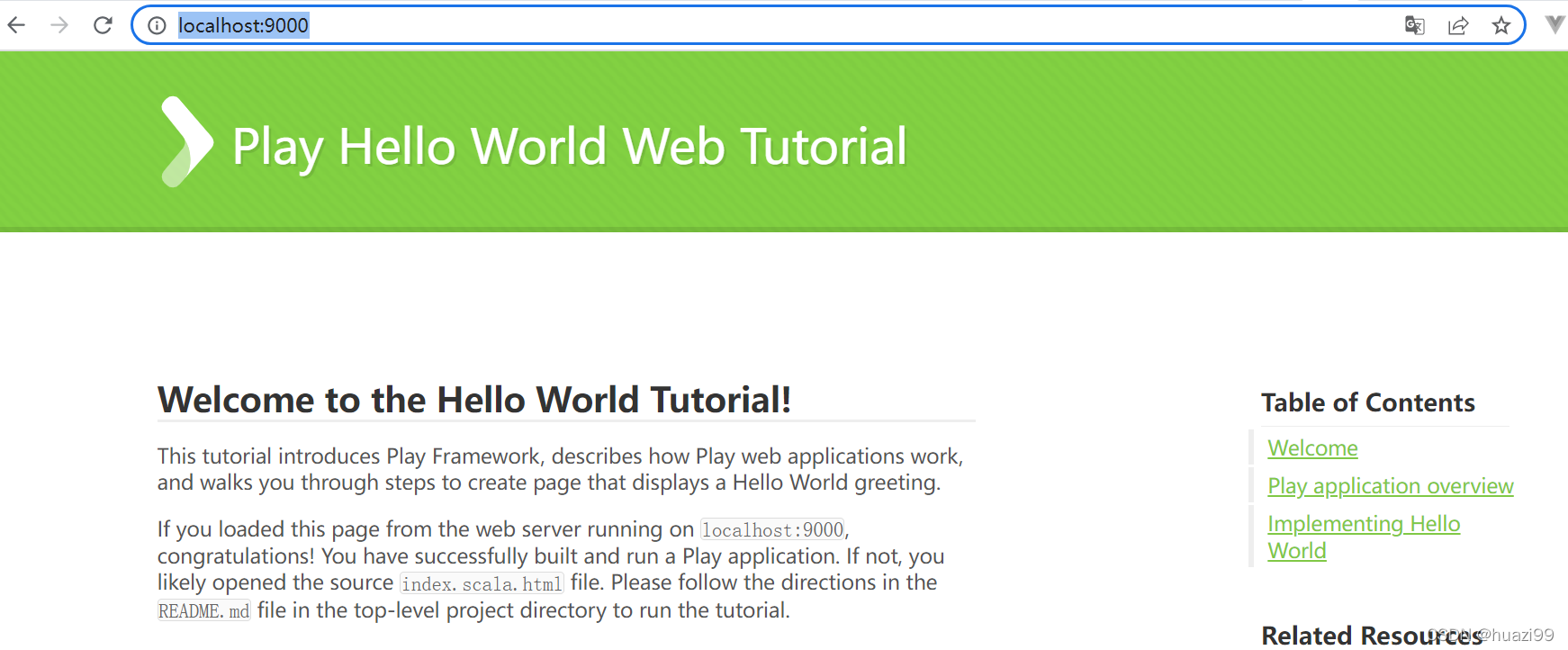Click the browser forward arrow
The width and height of the screenshot is (1568, 650).
(59, 25)
